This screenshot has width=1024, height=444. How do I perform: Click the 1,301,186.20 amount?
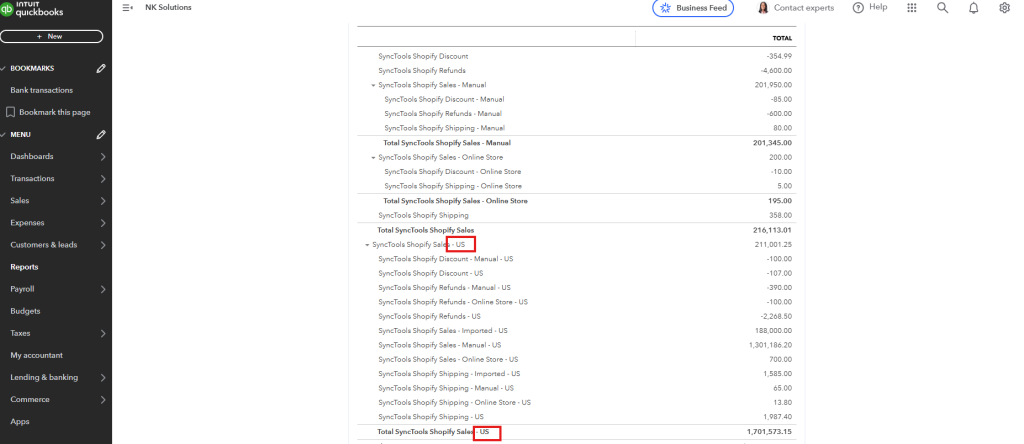tap(771, 345)
